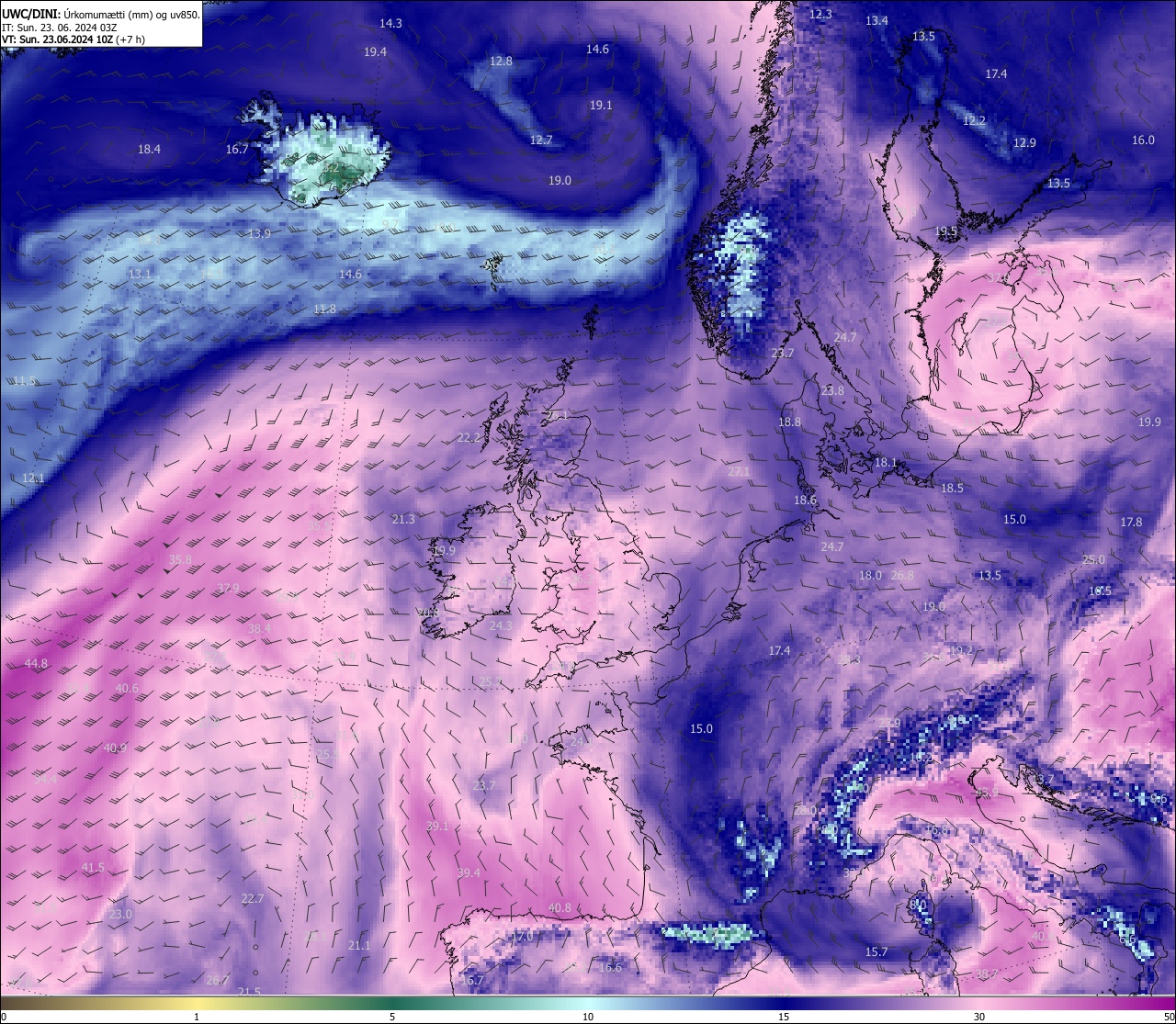Screen dimensions: 1176x1024
Task: Click the value 25.0 on the map
Action: click(1093, 560)
